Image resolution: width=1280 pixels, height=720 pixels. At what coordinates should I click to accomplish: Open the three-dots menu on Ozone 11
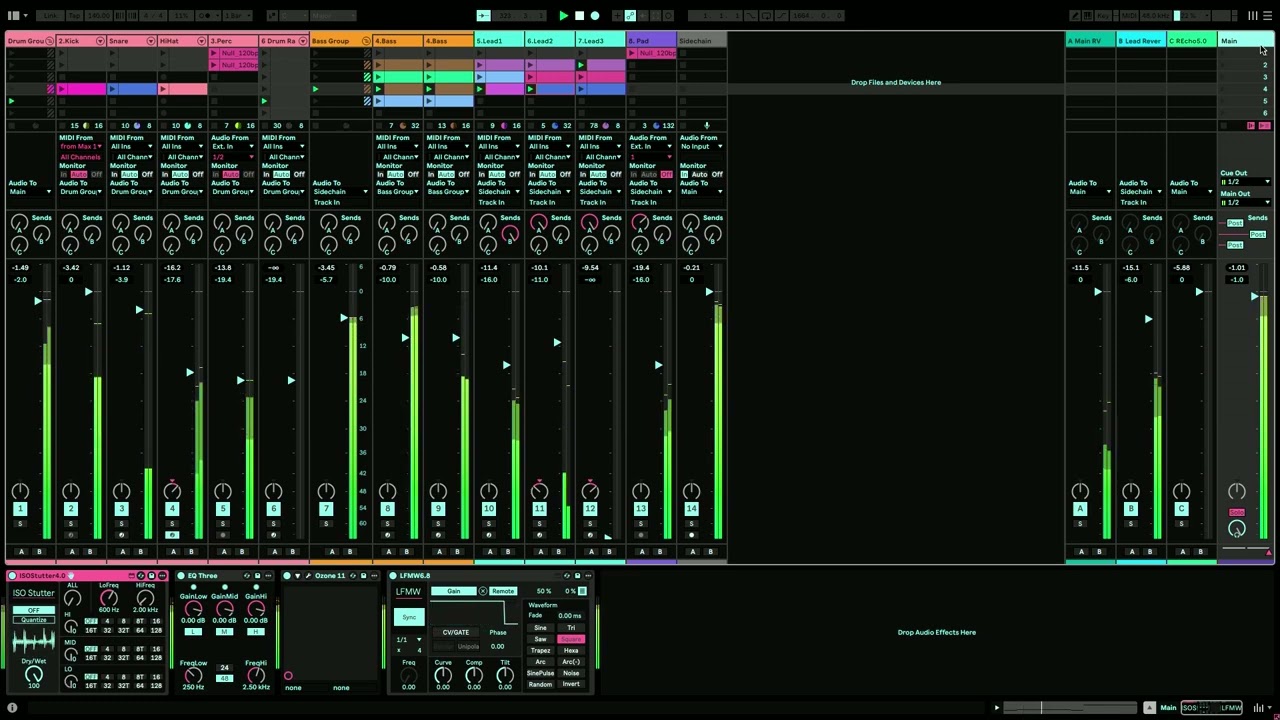point(373,575)
